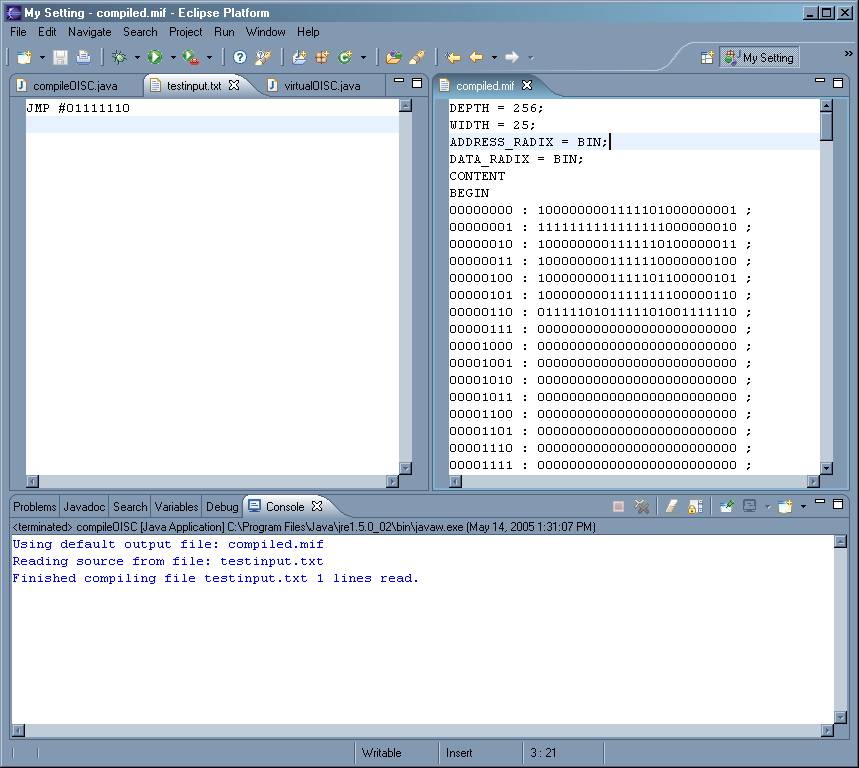This screenshot has width=859, height=768.
Task: Click the brush-shaped toolbar icon
Action: click(417, 57)
